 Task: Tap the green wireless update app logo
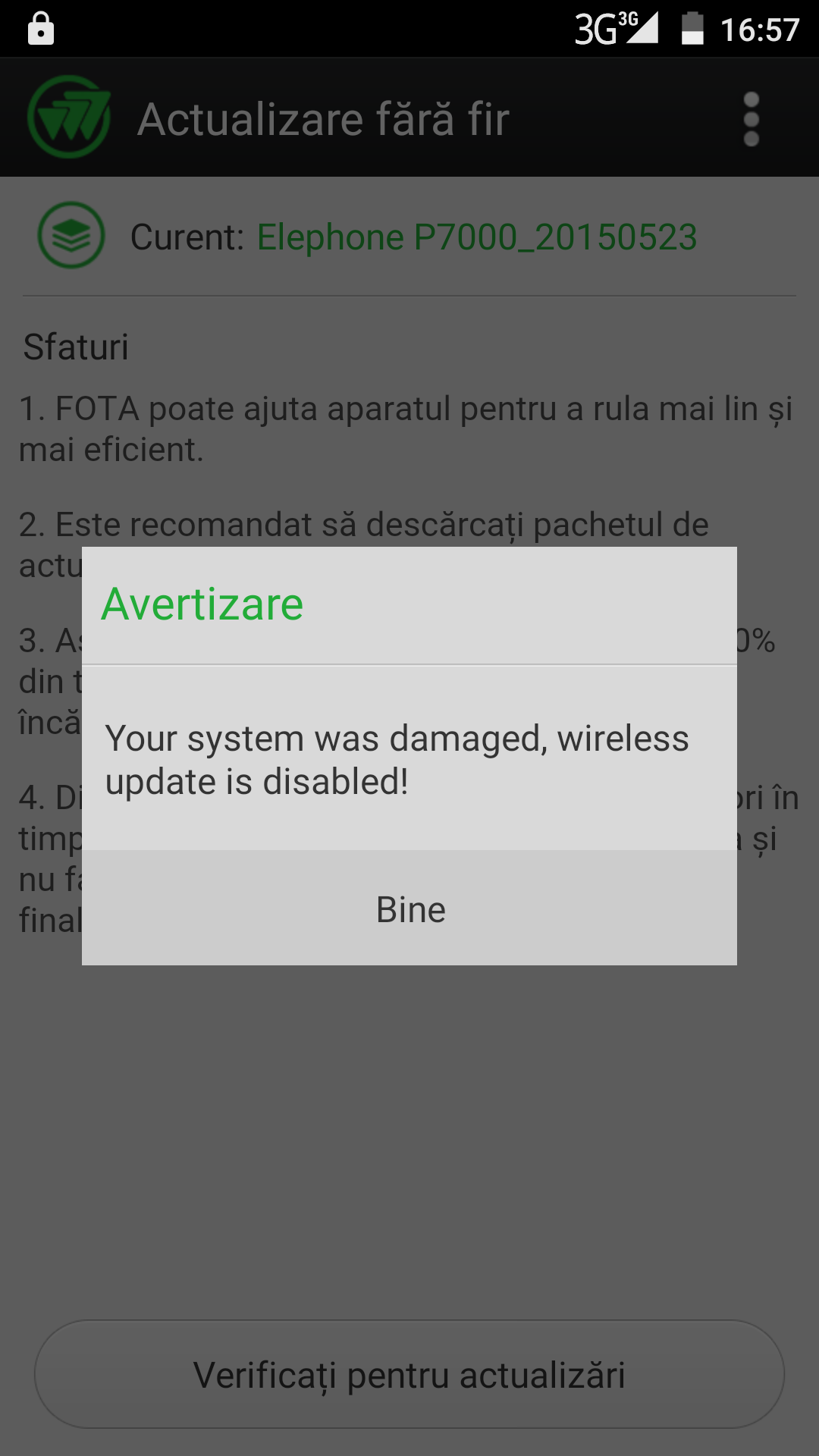[69, 118]
